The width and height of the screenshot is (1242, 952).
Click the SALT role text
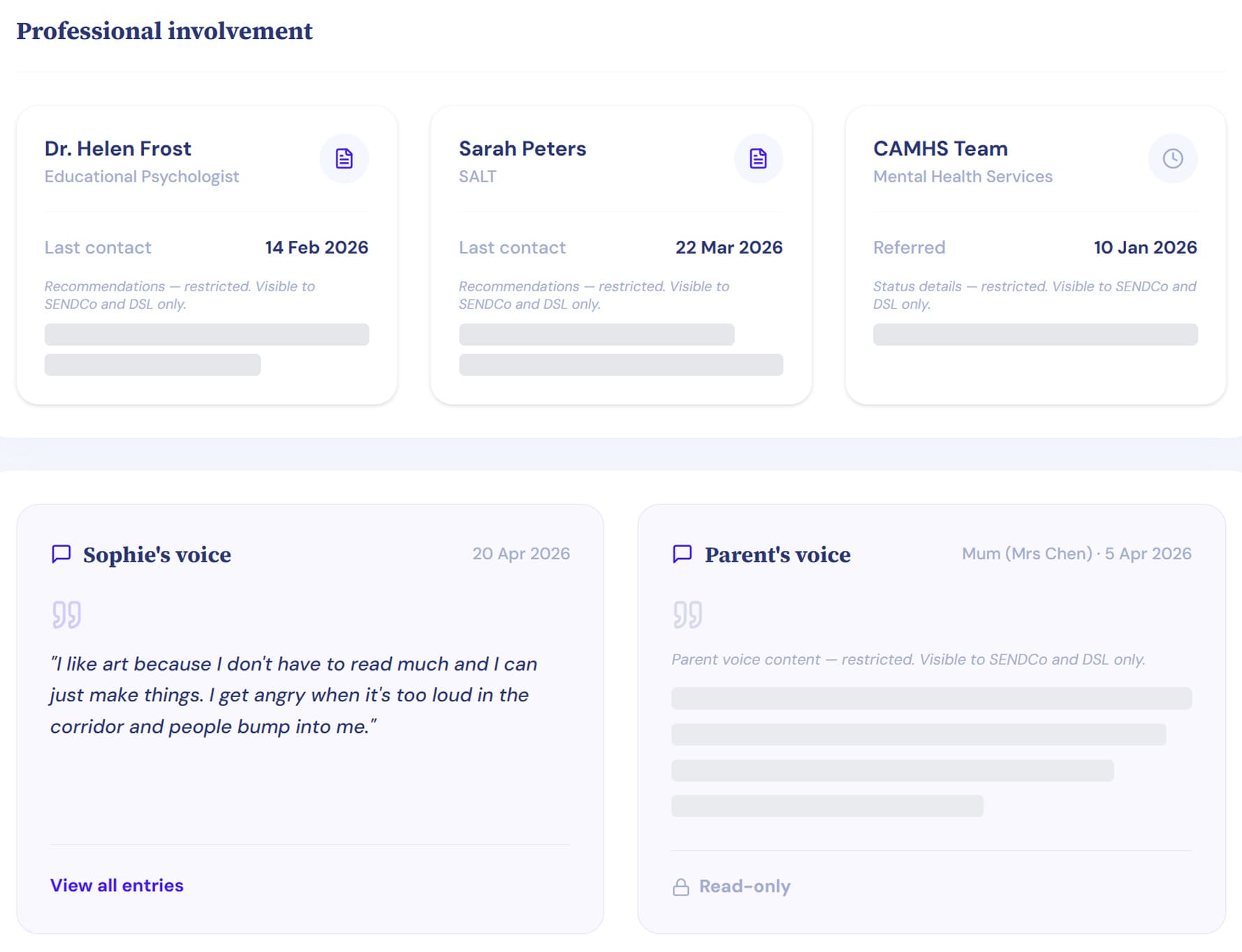tap(477, 176)
